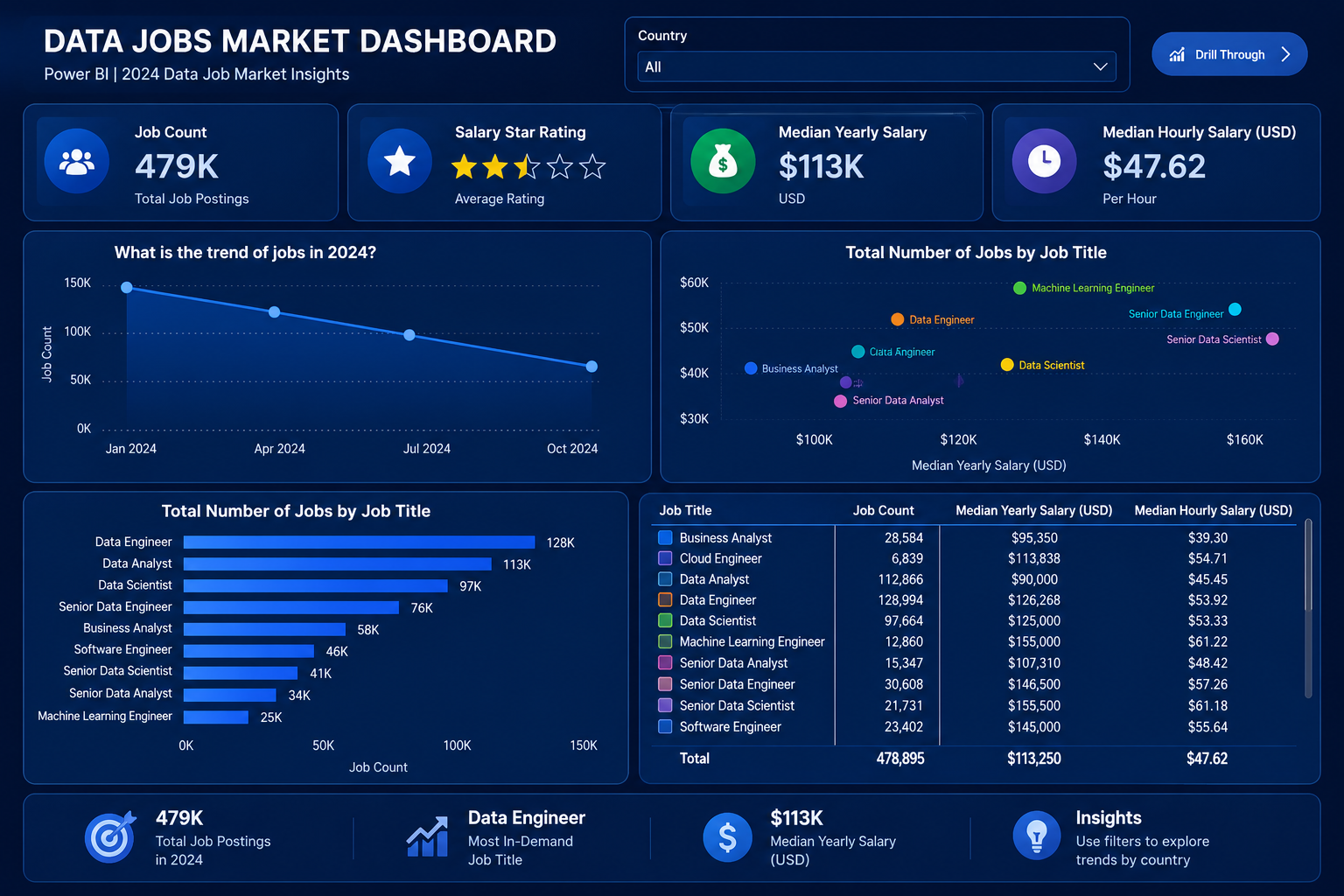Select the Senior Data Engineer 76K bar
1344x896 pixels.
click(291, 607)
